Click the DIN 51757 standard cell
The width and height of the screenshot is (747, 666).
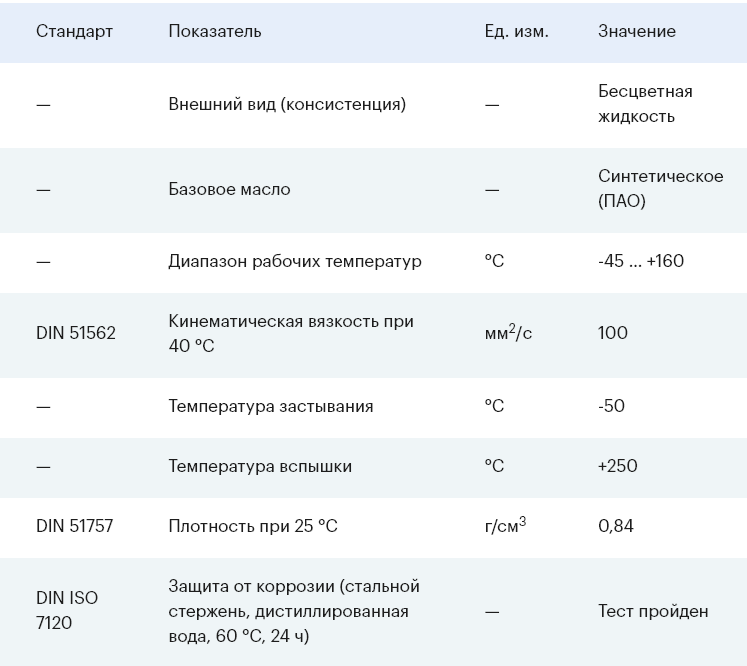pyautogui.click(x=75, y=526)
